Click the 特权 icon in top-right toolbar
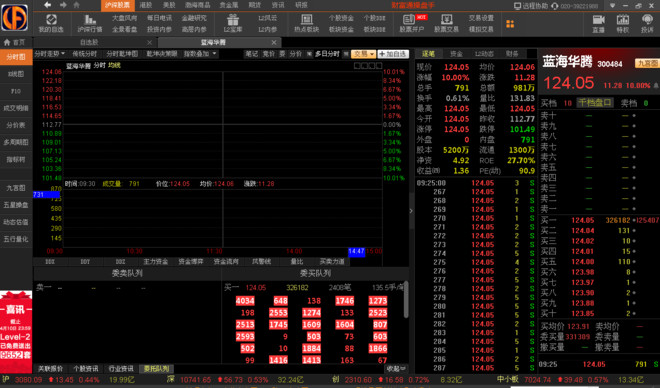This screenshot has width=660, height=388. pyautogui.click(x=623, y=19)
